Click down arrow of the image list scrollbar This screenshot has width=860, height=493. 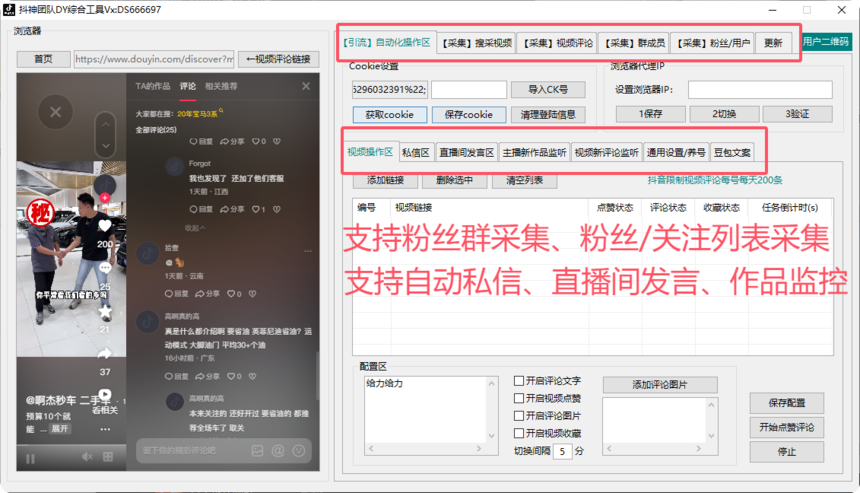click(711, 436)
